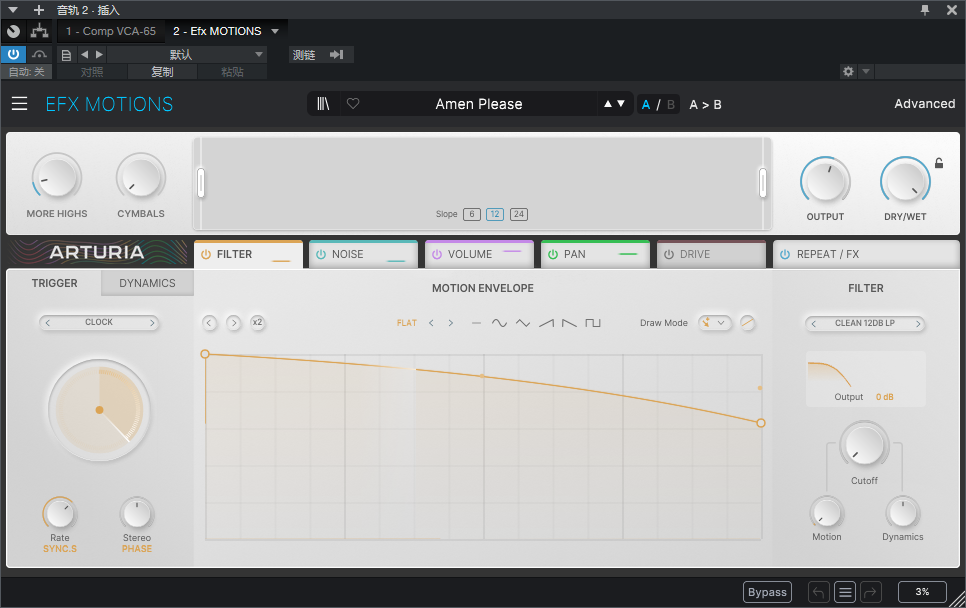Image resolution: width=966 pixels, height=608 pixels.
Task: Open the track menu triangle at top-left
Action: coord(13,10)
